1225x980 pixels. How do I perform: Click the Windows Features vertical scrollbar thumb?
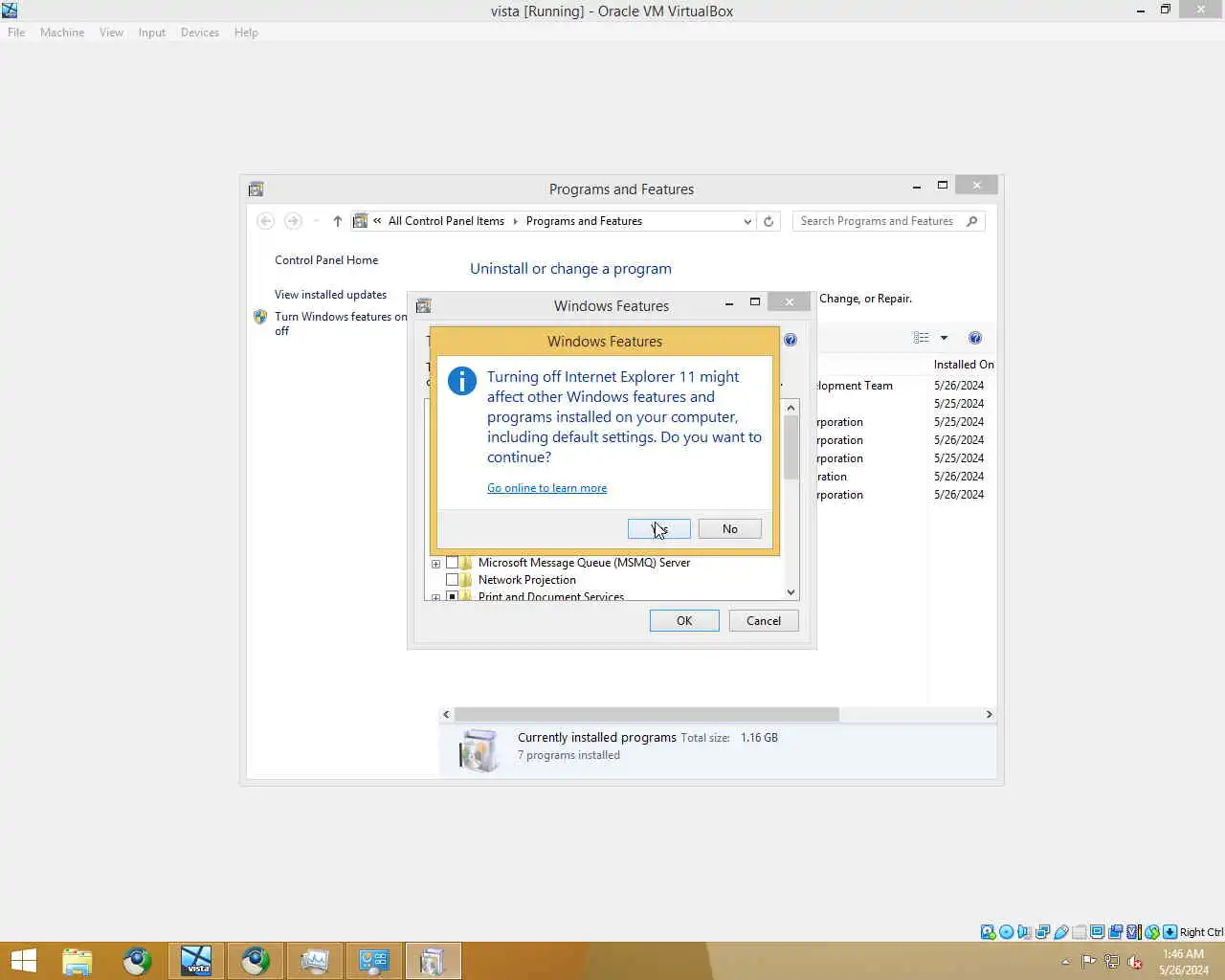coord(791,448)
